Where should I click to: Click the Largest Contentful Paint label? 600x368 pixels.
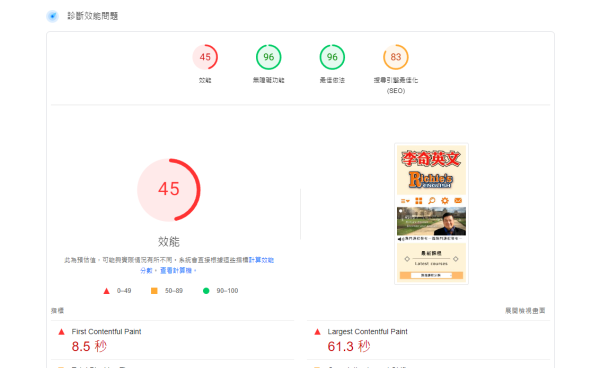[367, 332]
